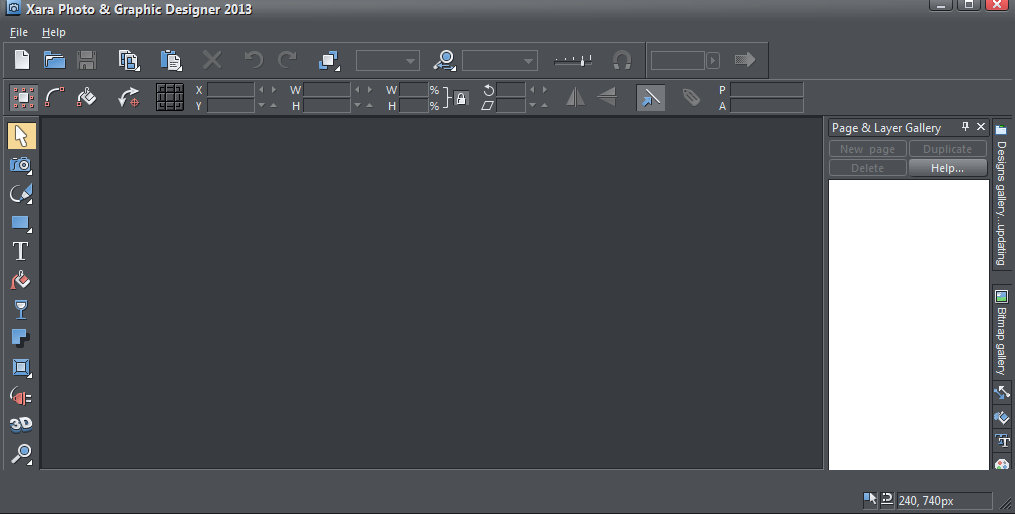The width and height of the screenshot is (1015, 514).
Task: Click the Duplicate button
Action: 948,149
